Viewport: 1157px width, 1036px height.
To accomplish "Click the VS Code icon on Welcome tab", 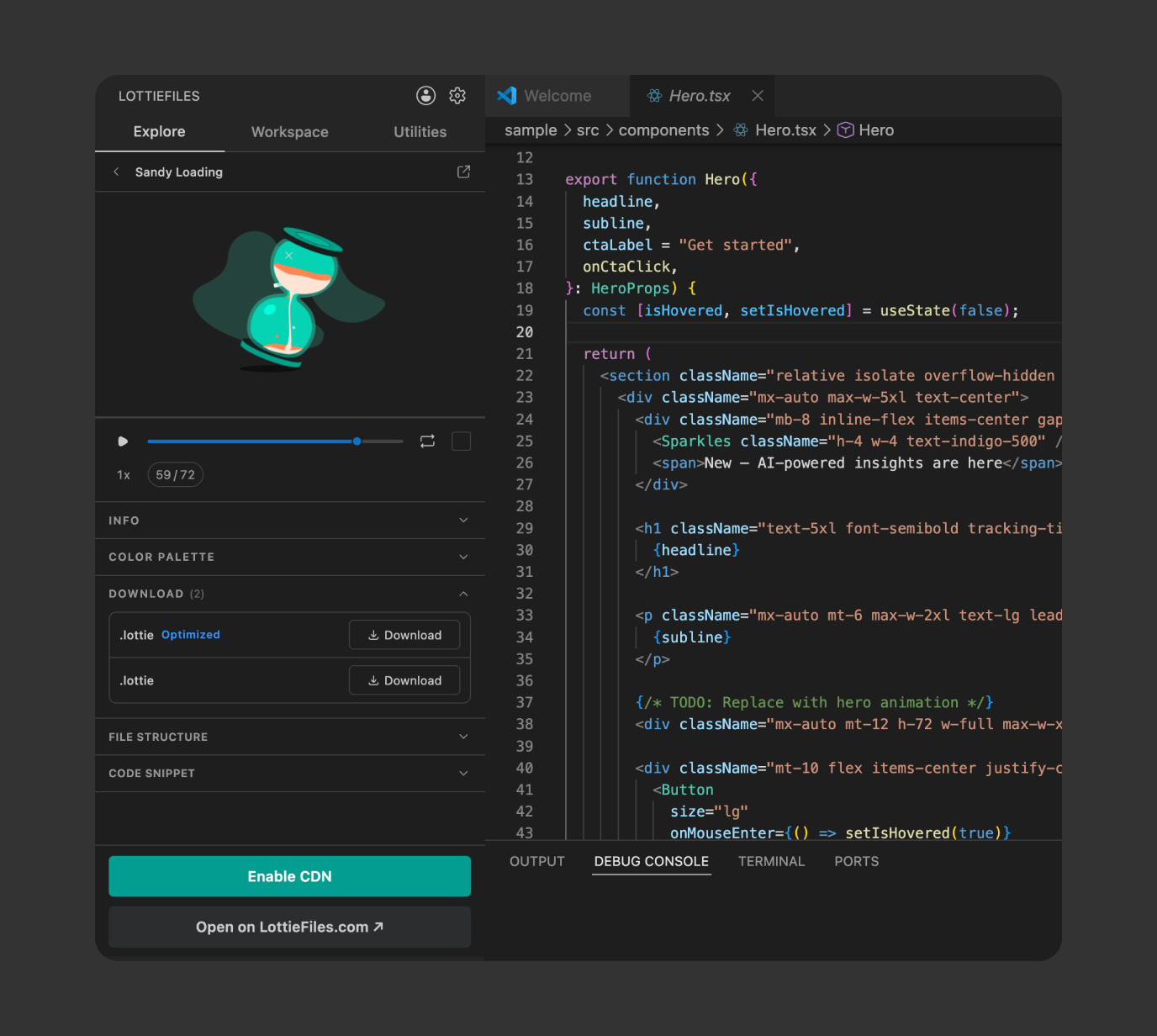I will coord(507,96).
